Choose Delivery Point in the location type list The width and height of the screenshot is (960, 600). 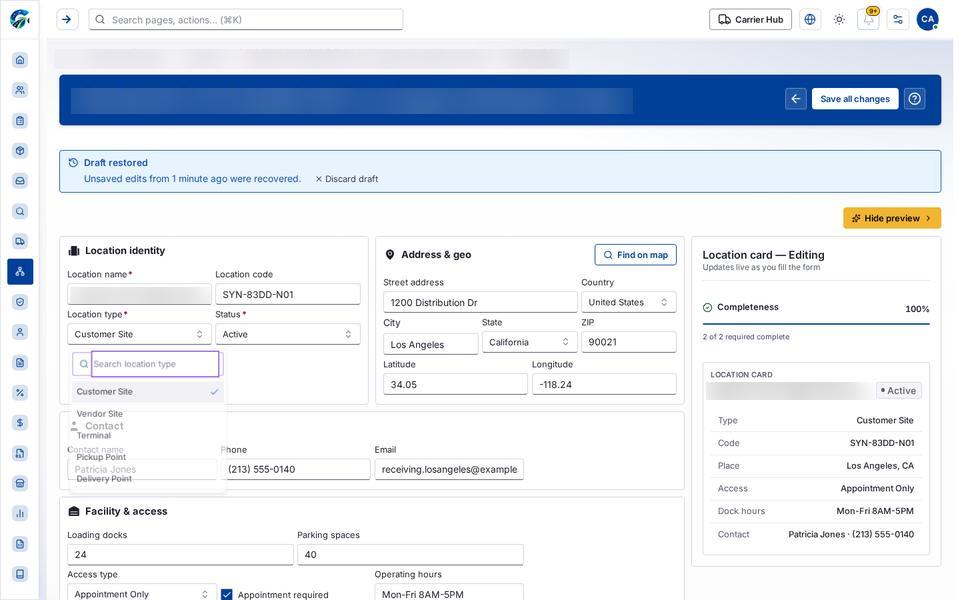pos(148,479)
